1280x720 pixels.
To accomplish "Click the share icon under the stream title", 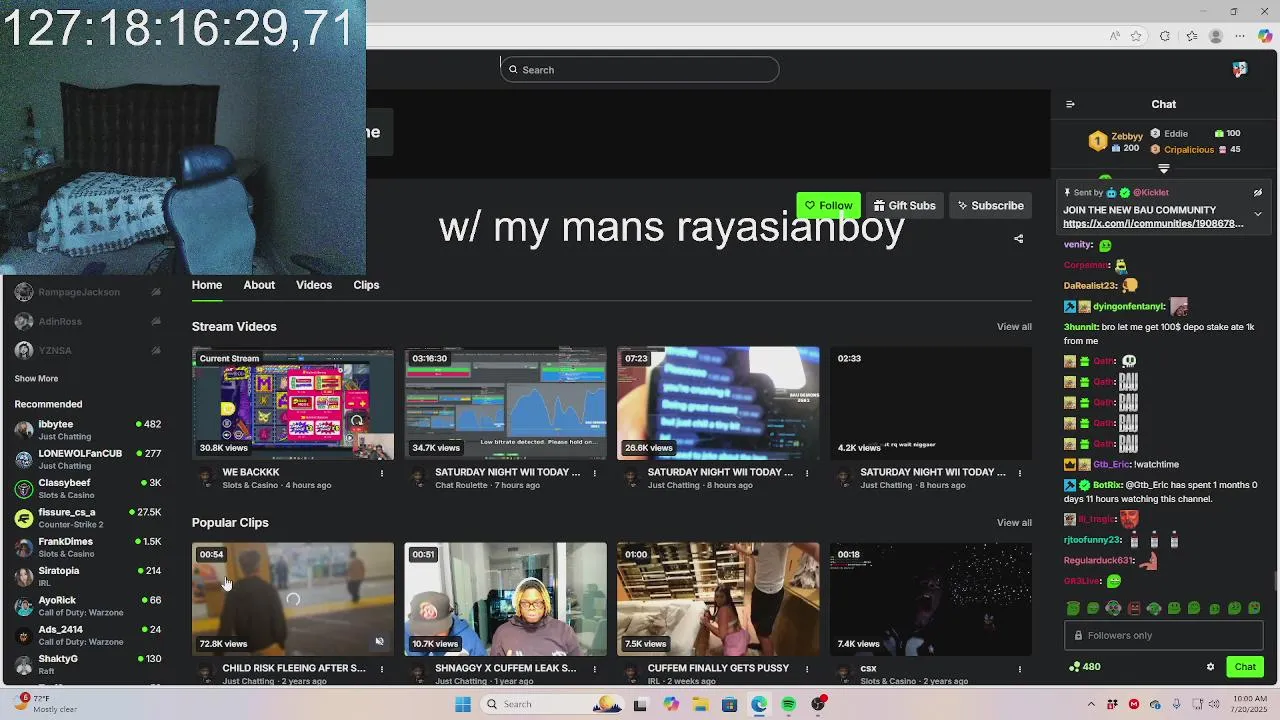I will 1018,239.
